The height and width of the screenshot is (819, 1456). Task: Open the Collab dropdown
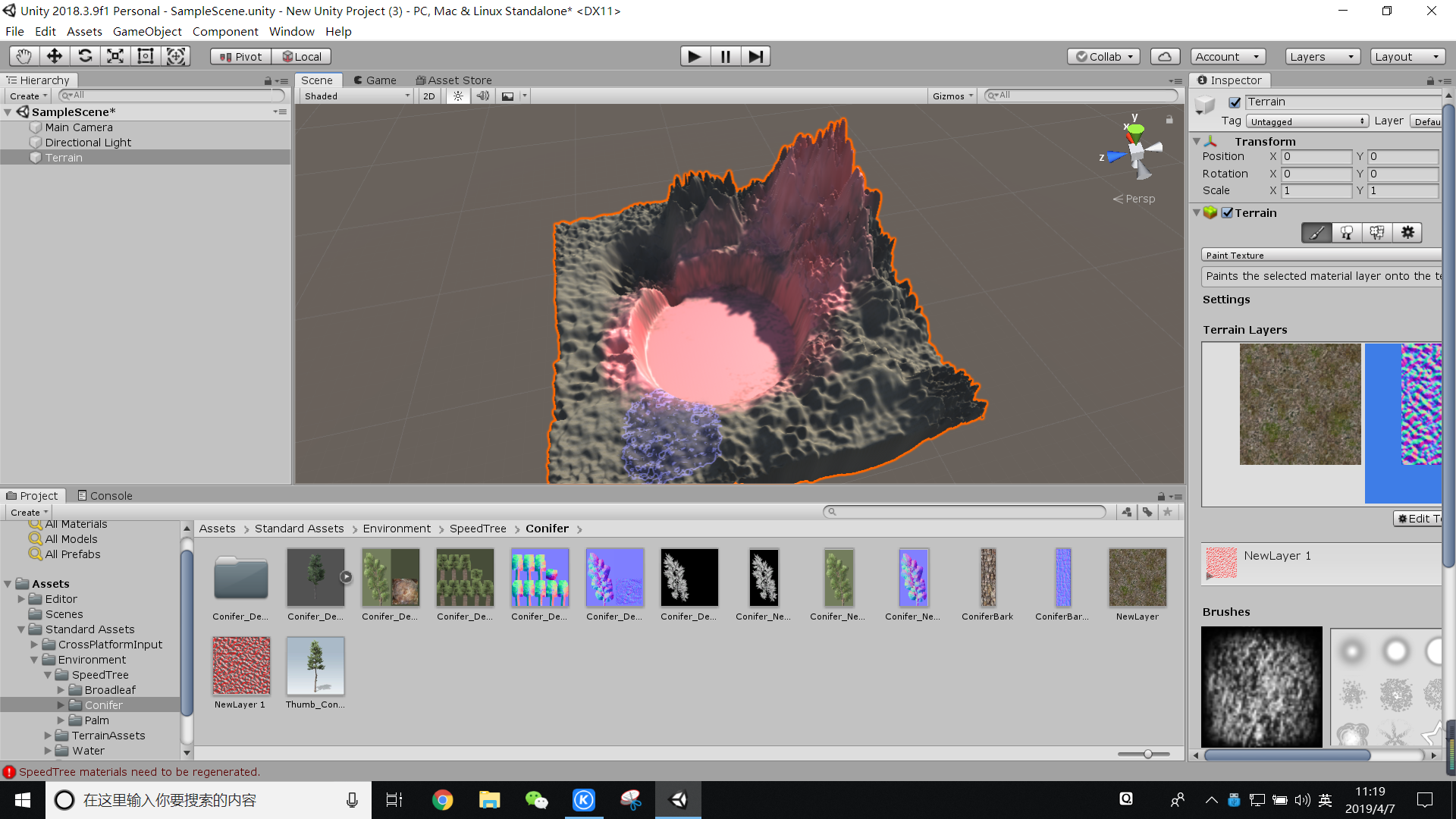1104,56
